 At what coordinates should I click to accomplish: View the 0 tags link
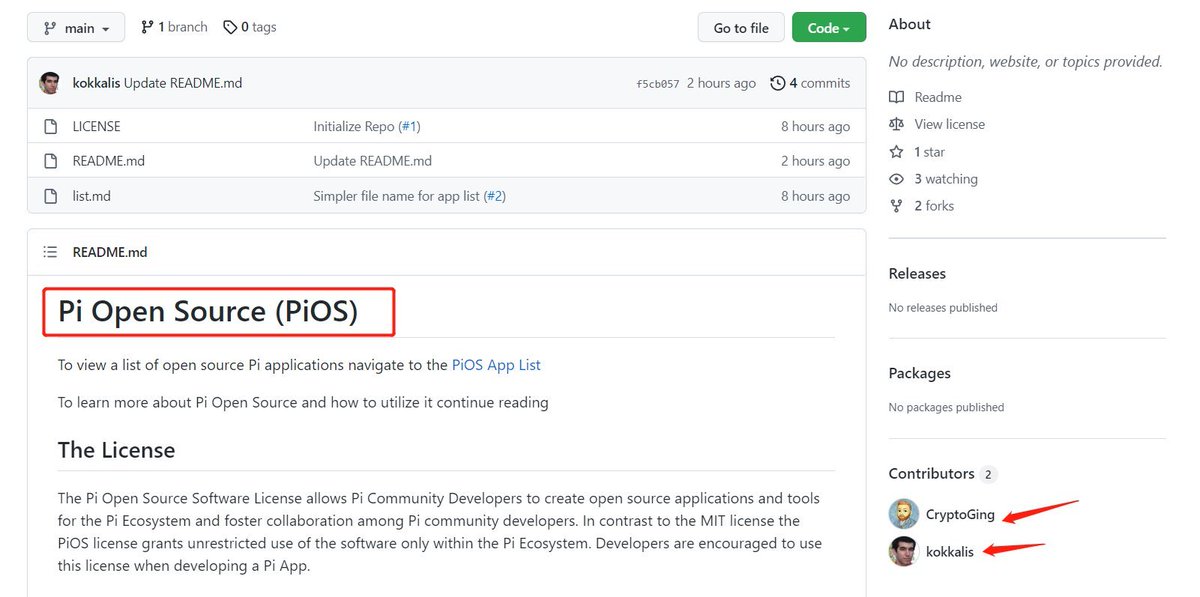click(x=250, y=27)
